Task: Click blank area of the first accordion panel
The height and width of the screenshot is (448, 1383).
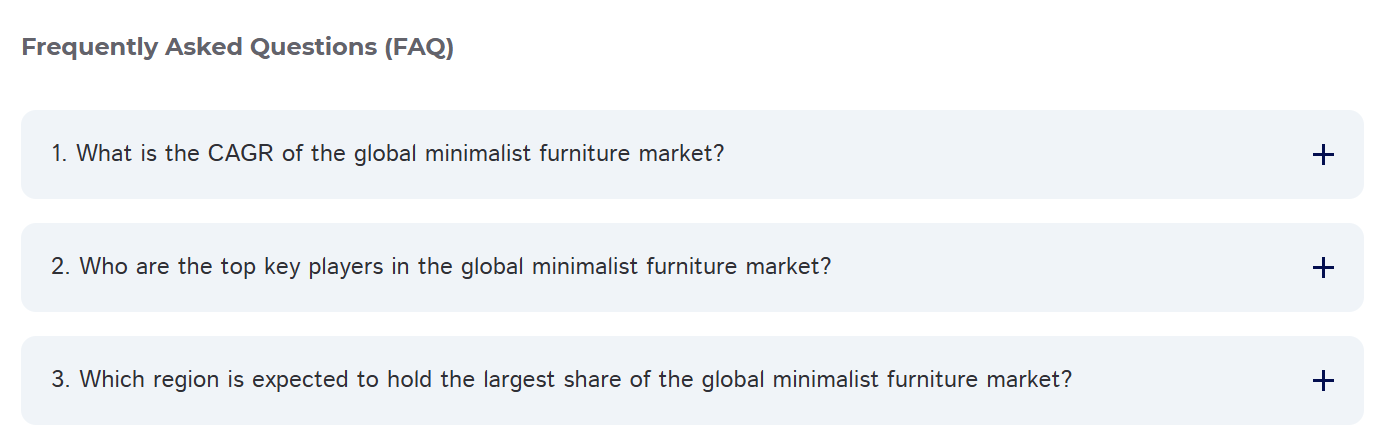Action: 1000,155
